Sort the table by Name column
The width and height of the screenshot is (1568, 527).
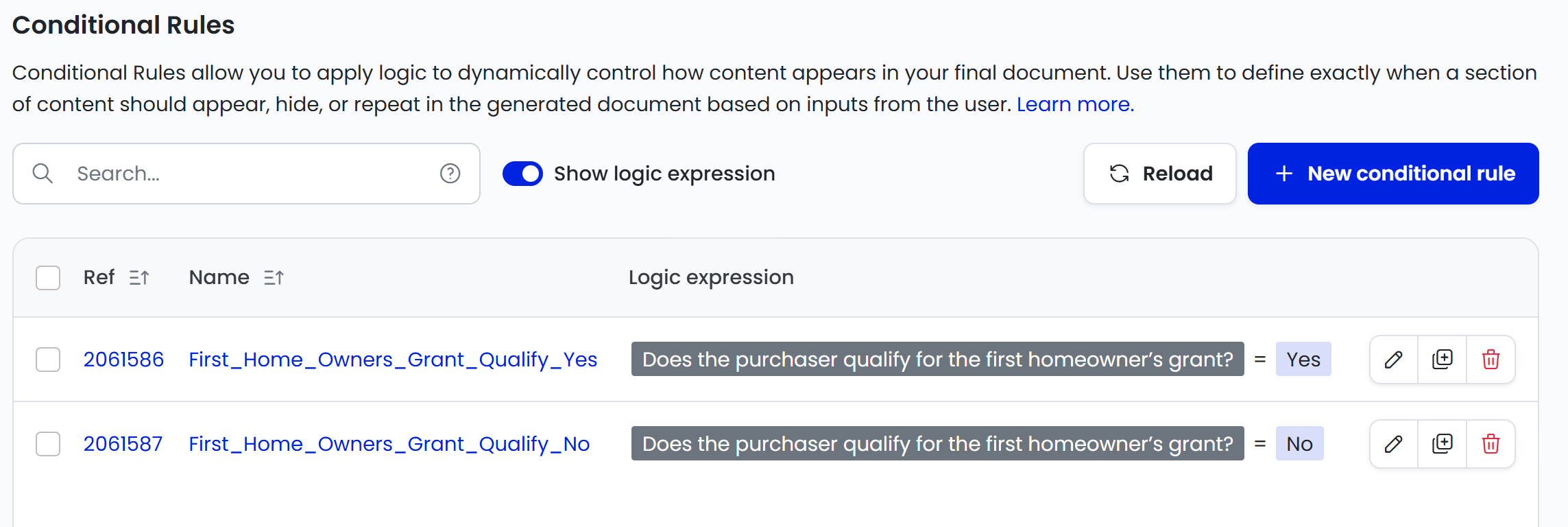pos(274,278)
